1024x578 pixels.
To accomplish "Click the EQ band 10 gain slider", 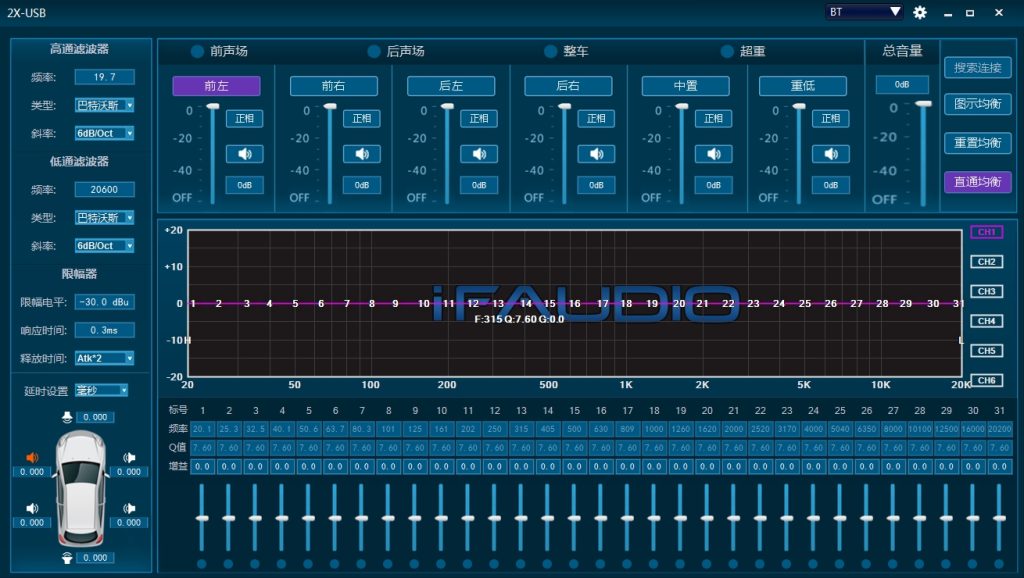I will coord(441,519).
